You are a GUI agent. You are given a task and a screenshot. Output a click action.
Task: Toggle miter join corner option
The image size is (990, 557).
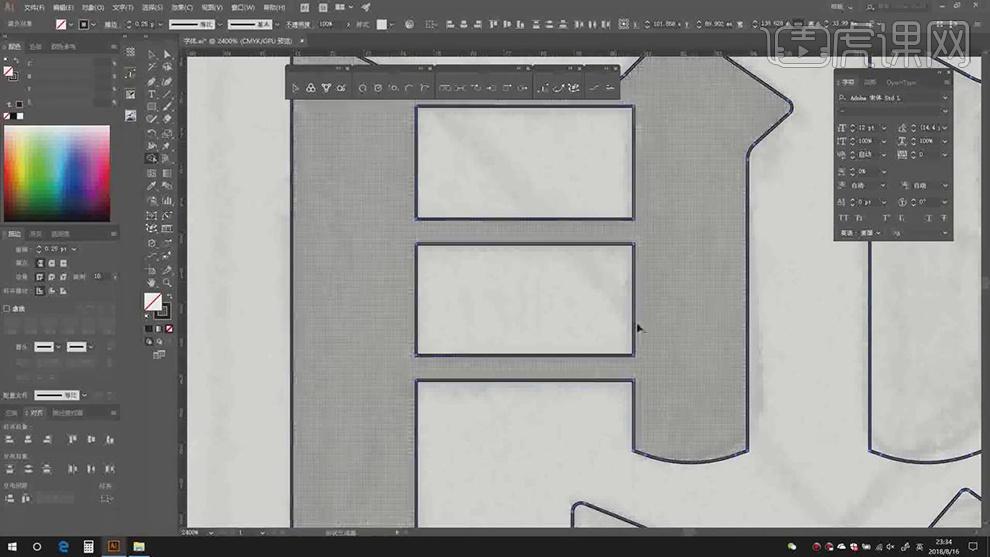pos(40,277)
